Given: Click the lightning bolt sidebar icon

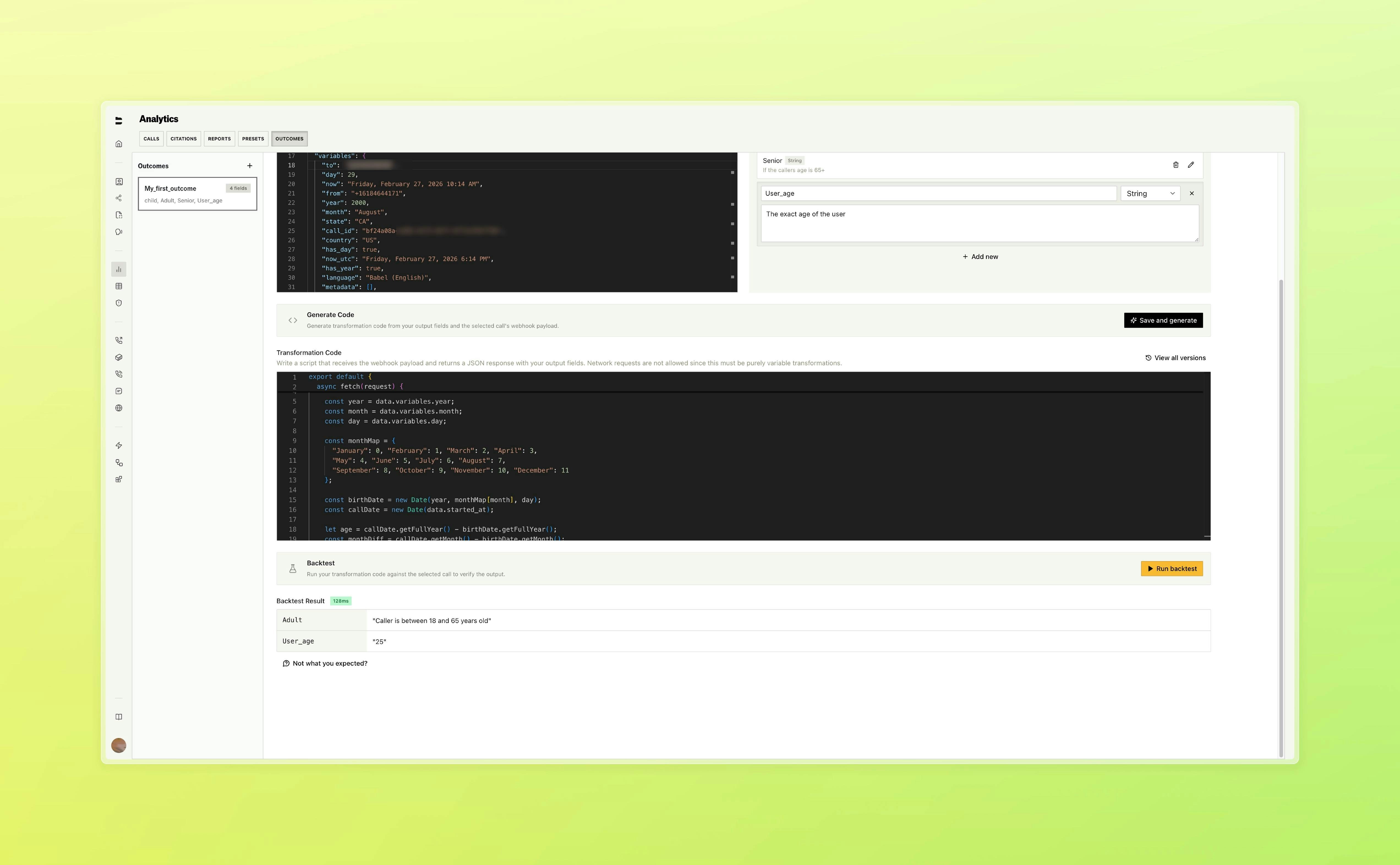Looking at the screenshot, I should (x=119, y=446).
